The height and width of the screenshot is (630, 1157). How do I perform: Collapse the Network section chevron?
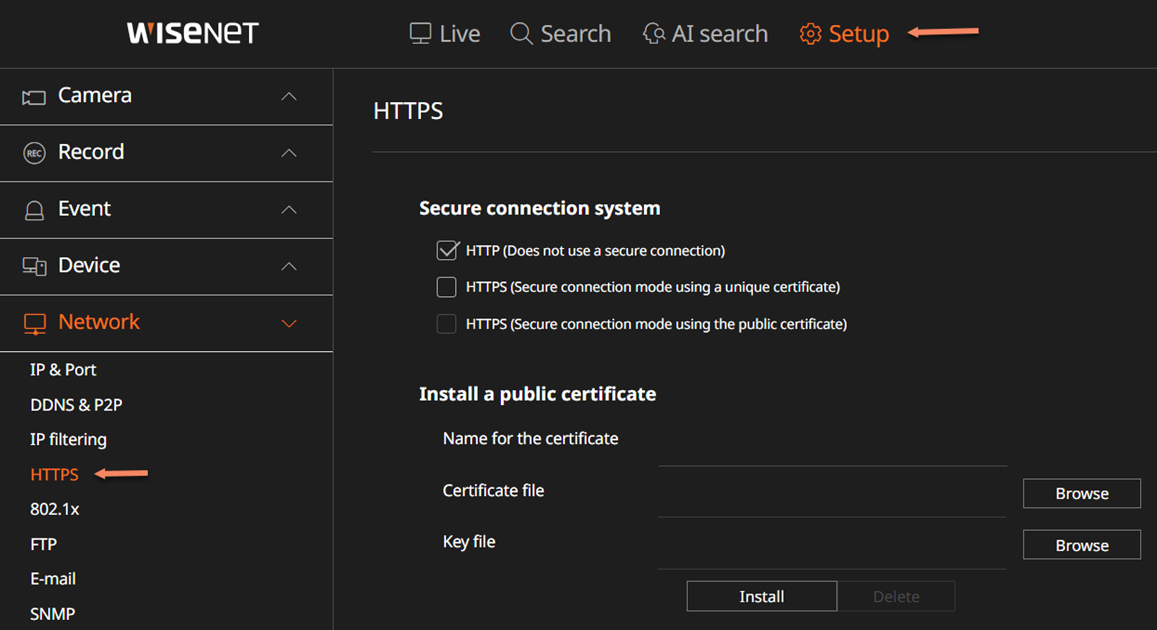click(289, 323)
